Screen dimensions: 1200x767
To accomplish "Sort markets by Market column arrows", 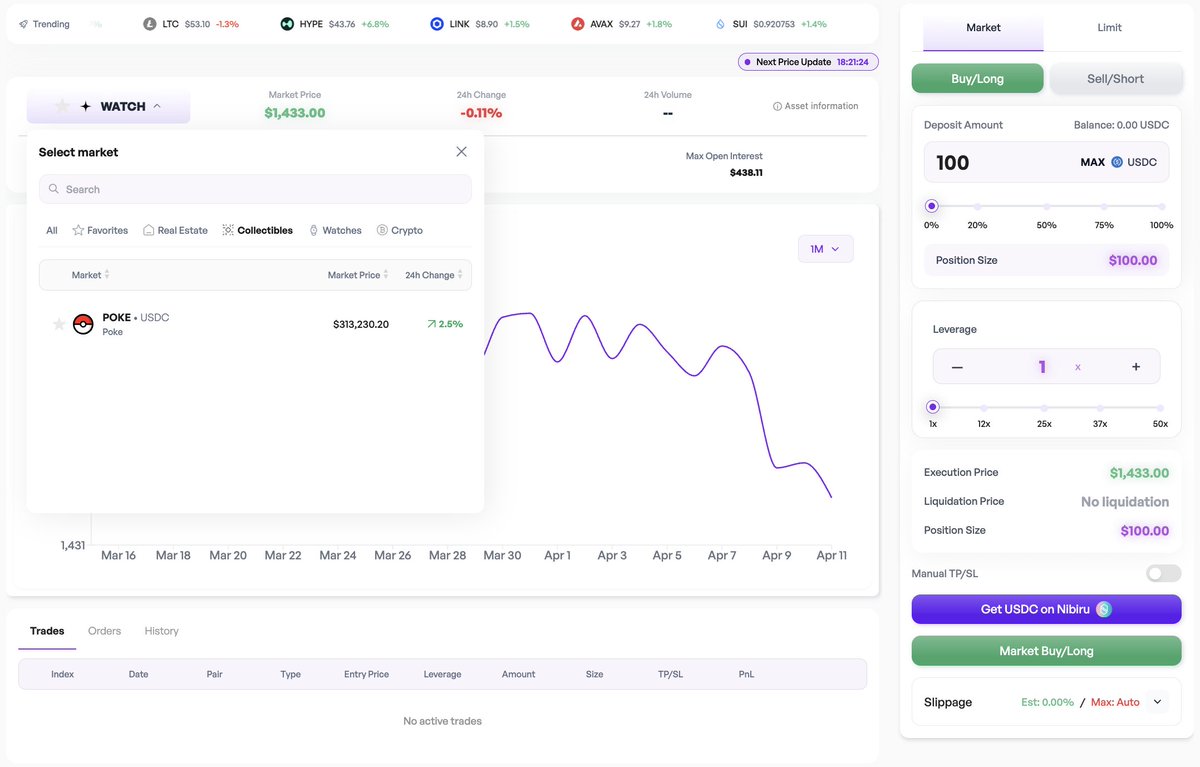I will tap(107, 274).
